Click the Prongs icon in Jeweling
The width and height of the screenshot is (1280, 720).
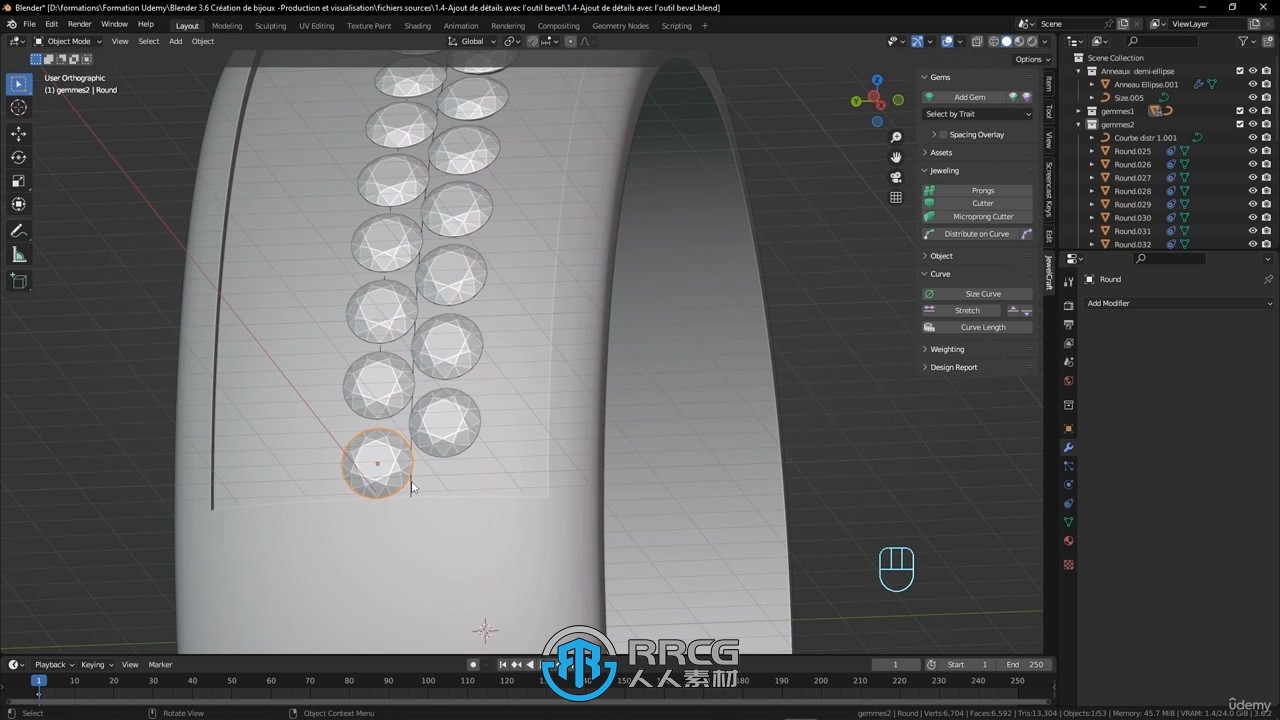(929, 190)
